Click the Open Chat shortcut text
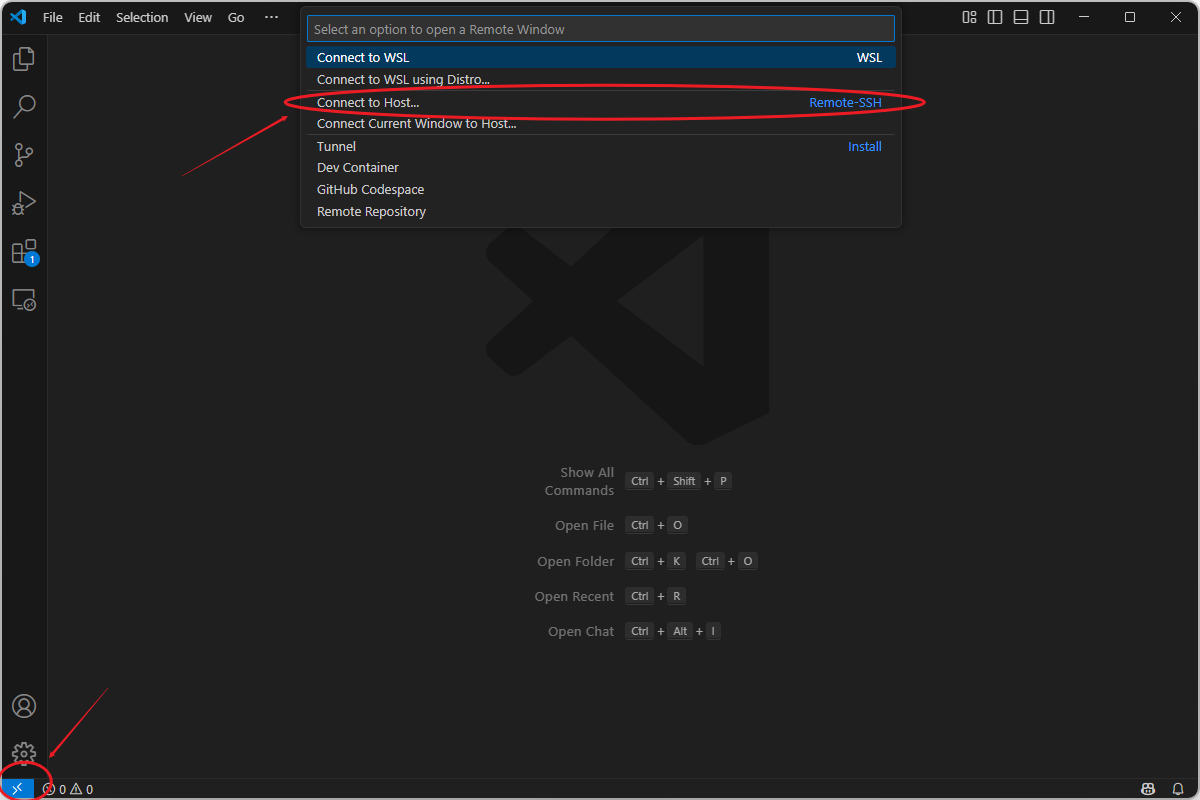1200x800 pixels. 581,631
